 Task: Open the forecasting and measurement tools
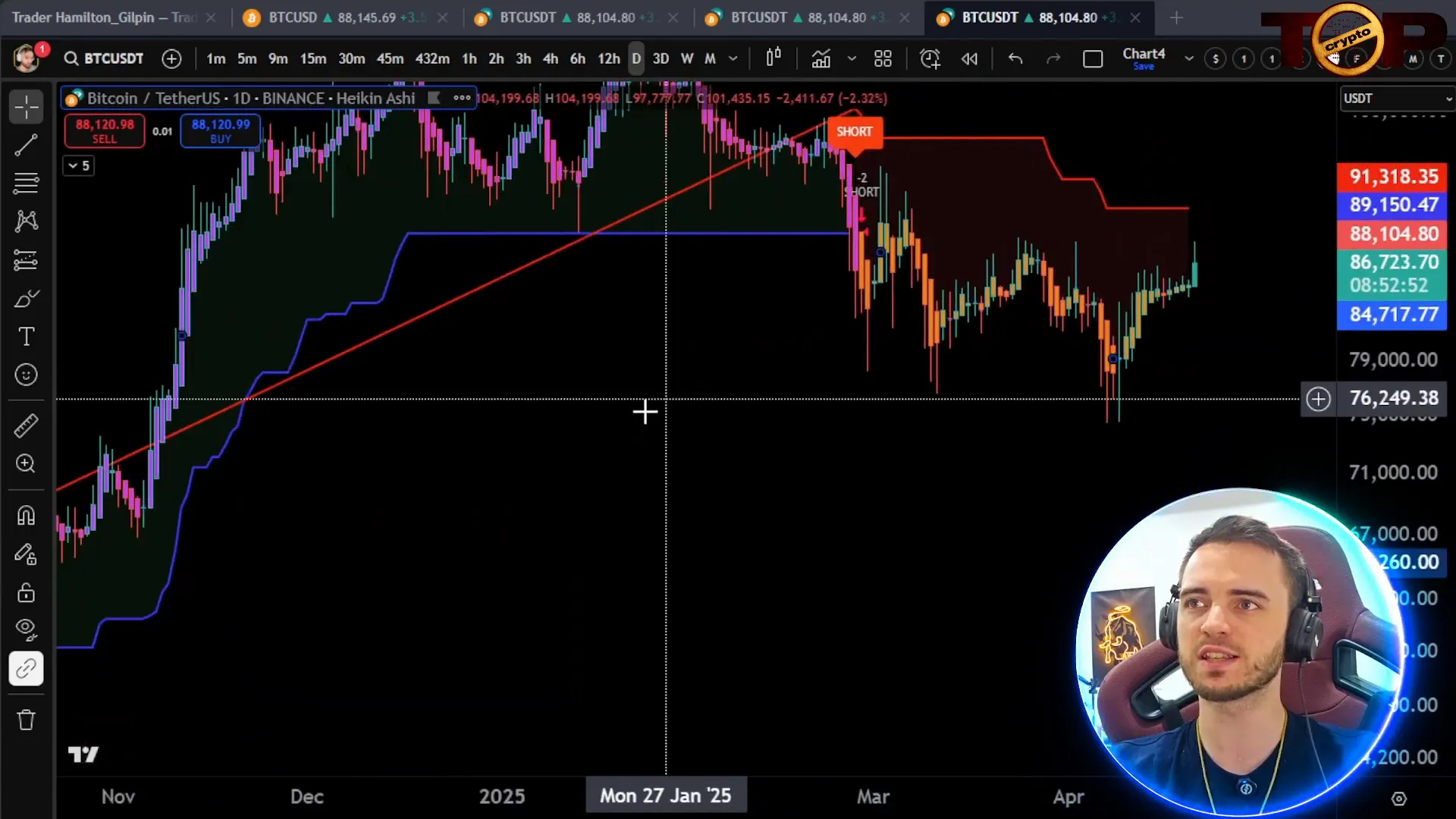tap(26, 260)
